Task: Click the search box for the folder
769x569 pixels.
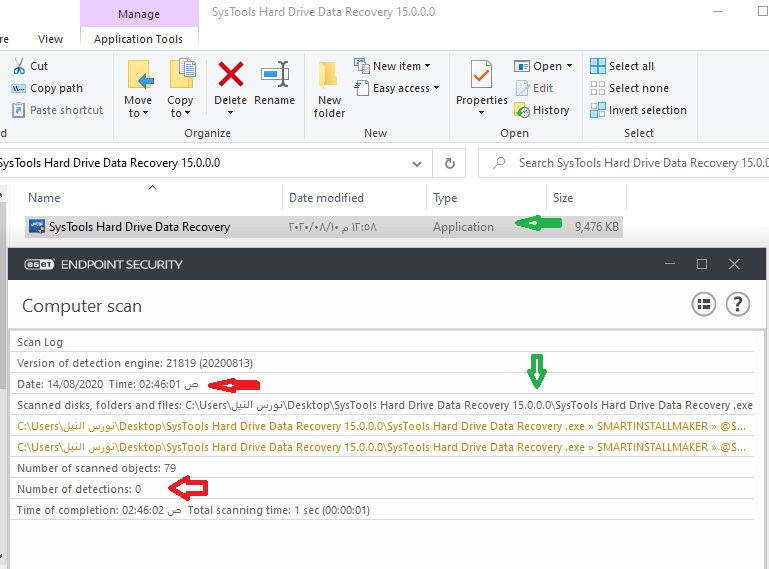Action: point(630,163)
